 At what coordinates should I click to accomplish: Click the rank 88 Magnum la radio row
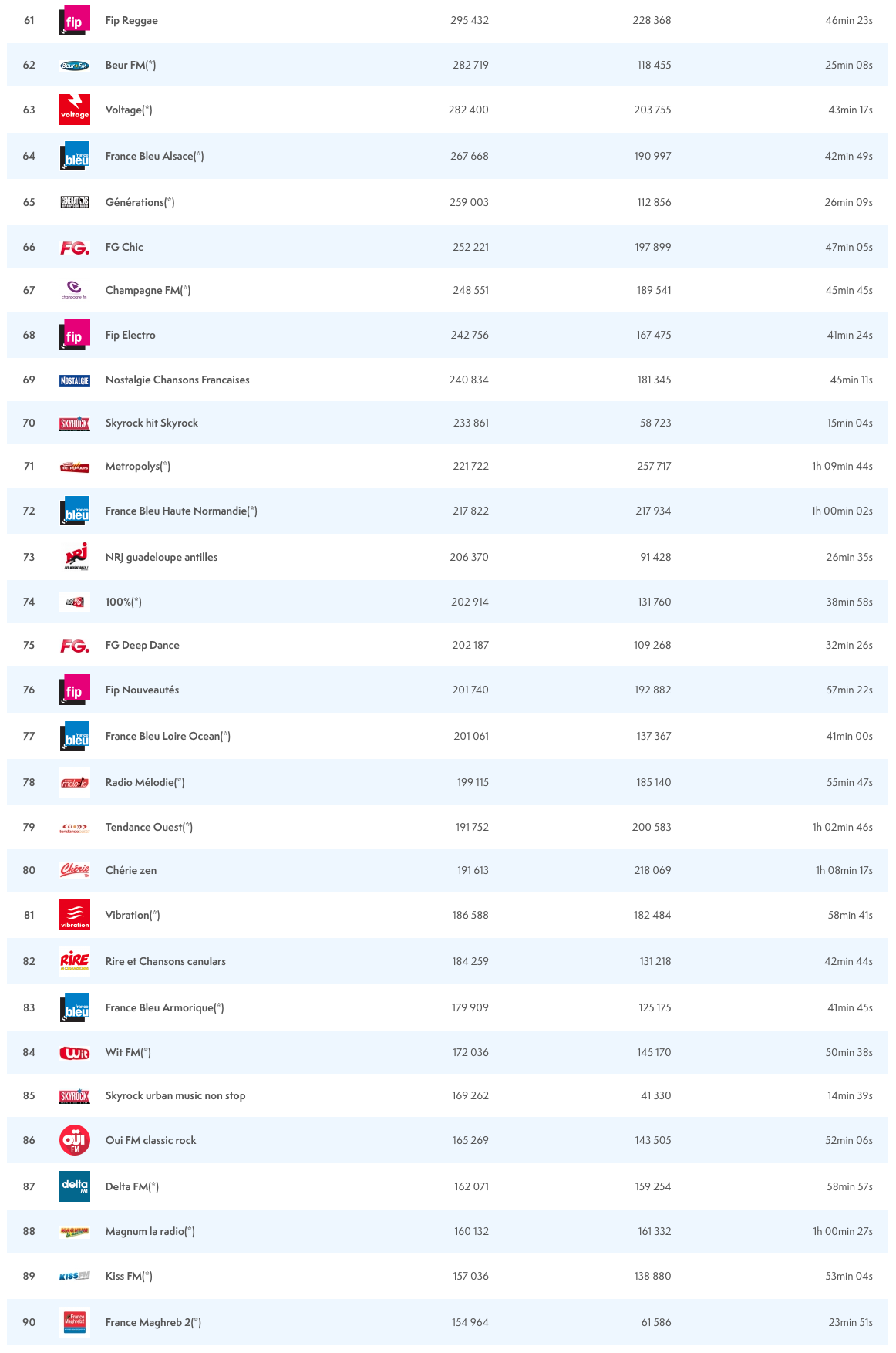click(447, 1231)
